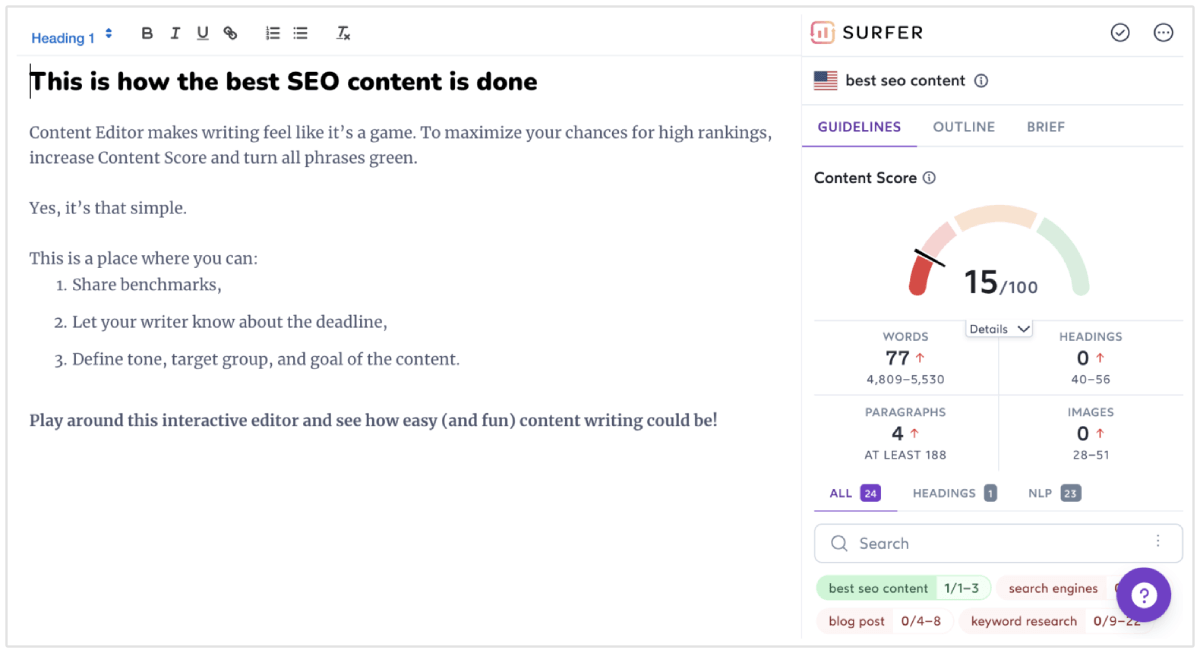Open the Brief tab
Image resolution: width=1200 pixels, height=653 pixels.
[x=1045, y=127]
